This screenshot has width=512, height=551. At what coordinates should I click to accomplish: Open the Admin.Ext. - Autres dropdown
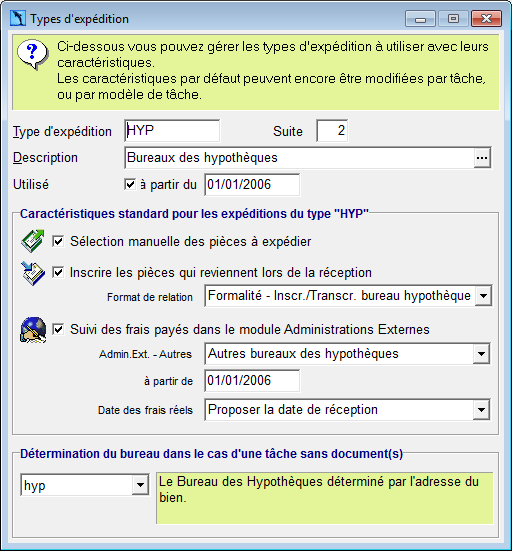point(481,354)
